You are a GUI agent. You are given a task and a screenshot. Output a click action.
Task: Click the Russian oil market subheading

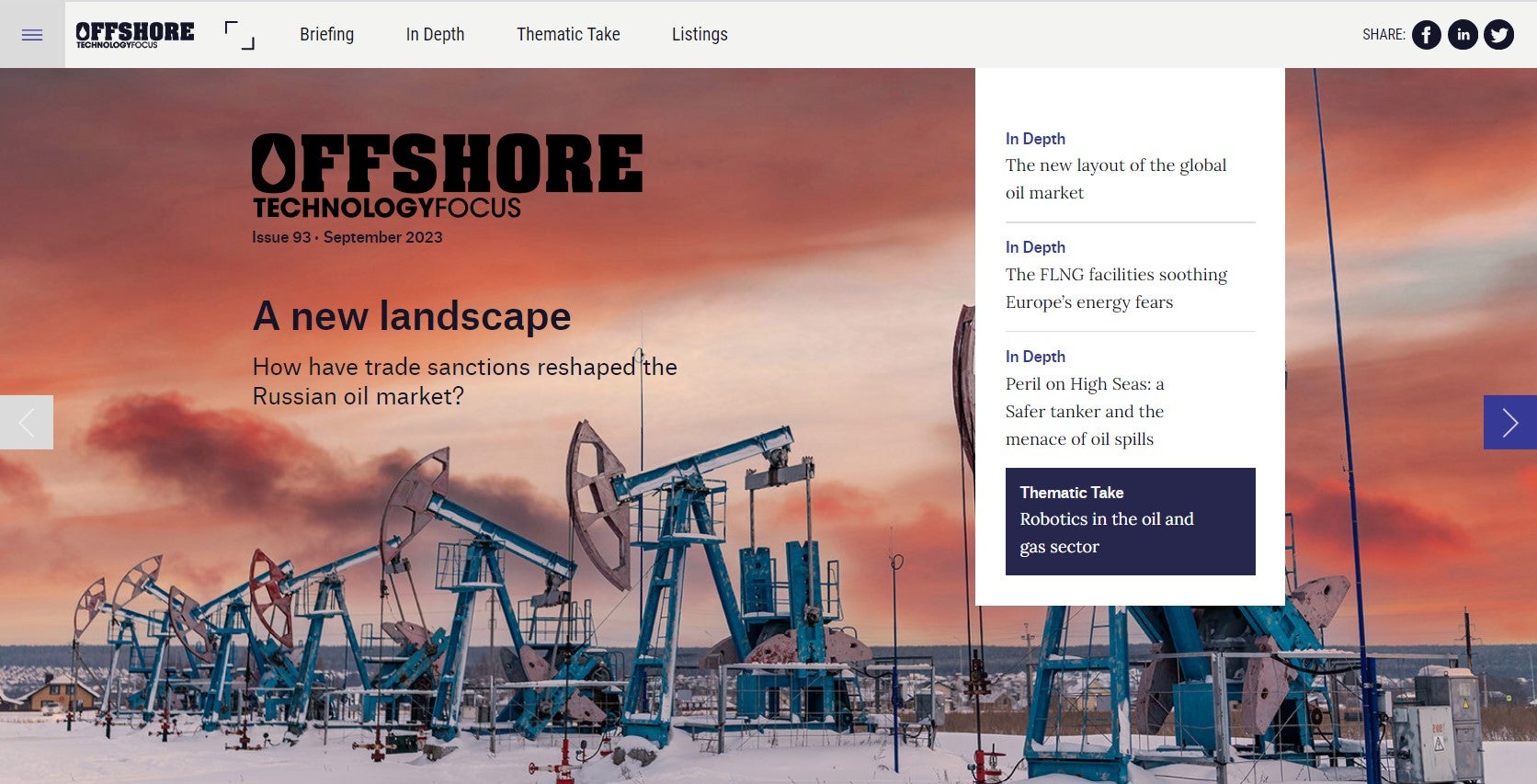(x=464, y=381)
